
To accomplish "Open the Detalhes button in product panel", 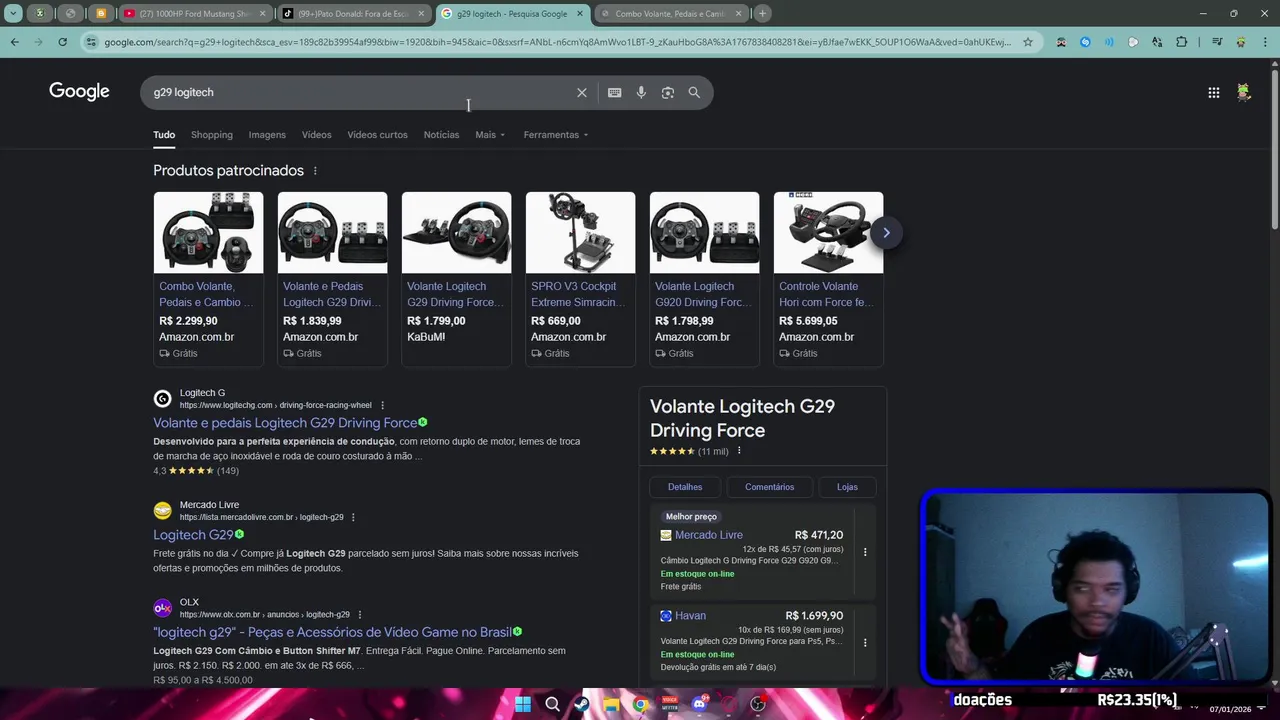I will coord(685,487).
